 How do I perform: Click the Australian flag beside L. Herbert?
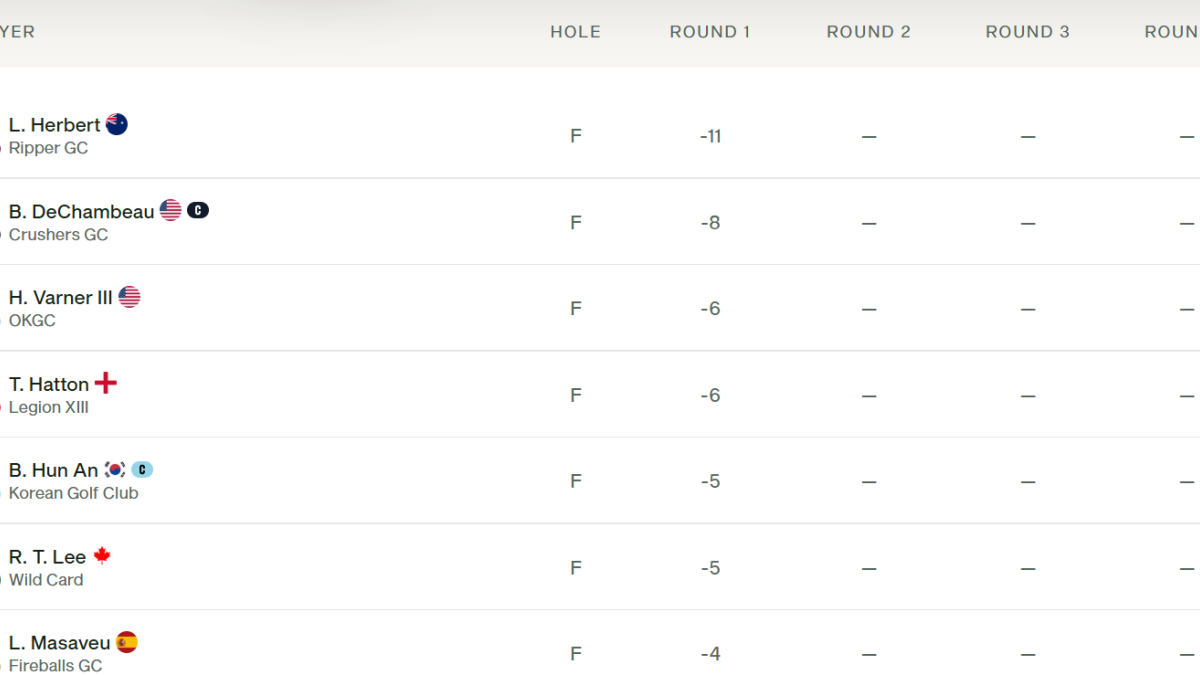click(117, 124)
